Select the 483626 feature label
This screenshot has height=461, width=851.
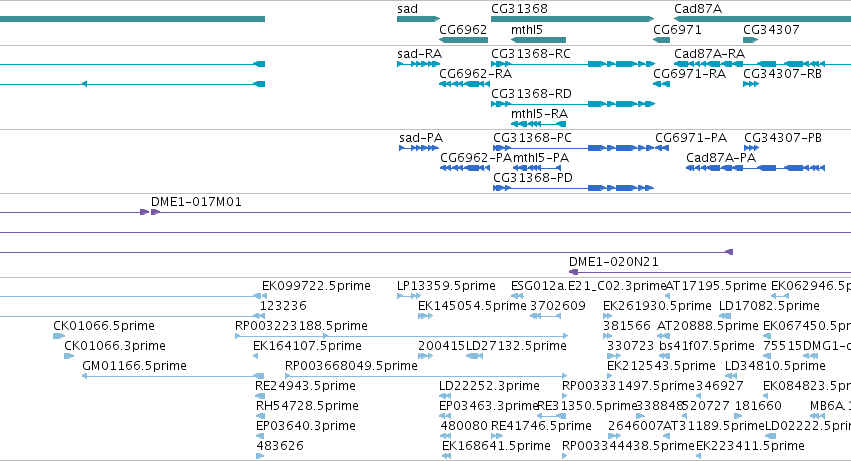pos(280,446)
